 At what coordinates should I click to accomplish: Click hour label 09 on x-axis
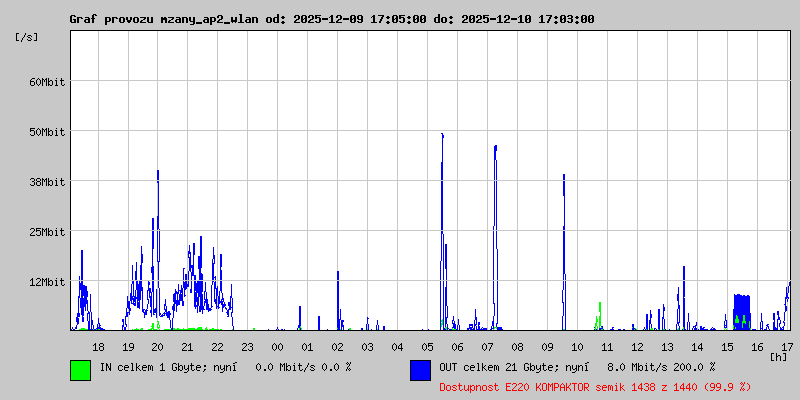[x=547, y=347]
